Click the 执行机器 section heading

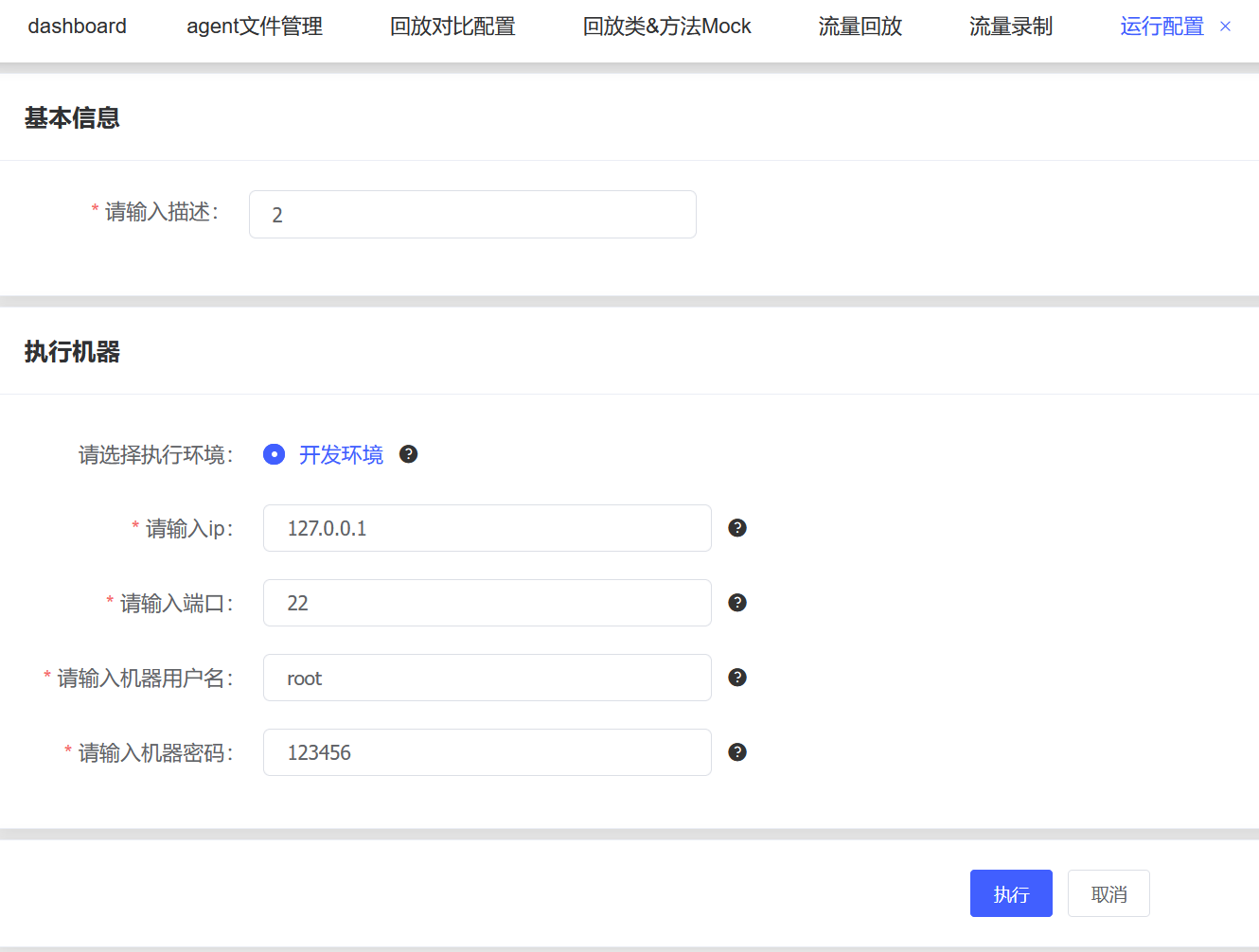pos(72,351)
